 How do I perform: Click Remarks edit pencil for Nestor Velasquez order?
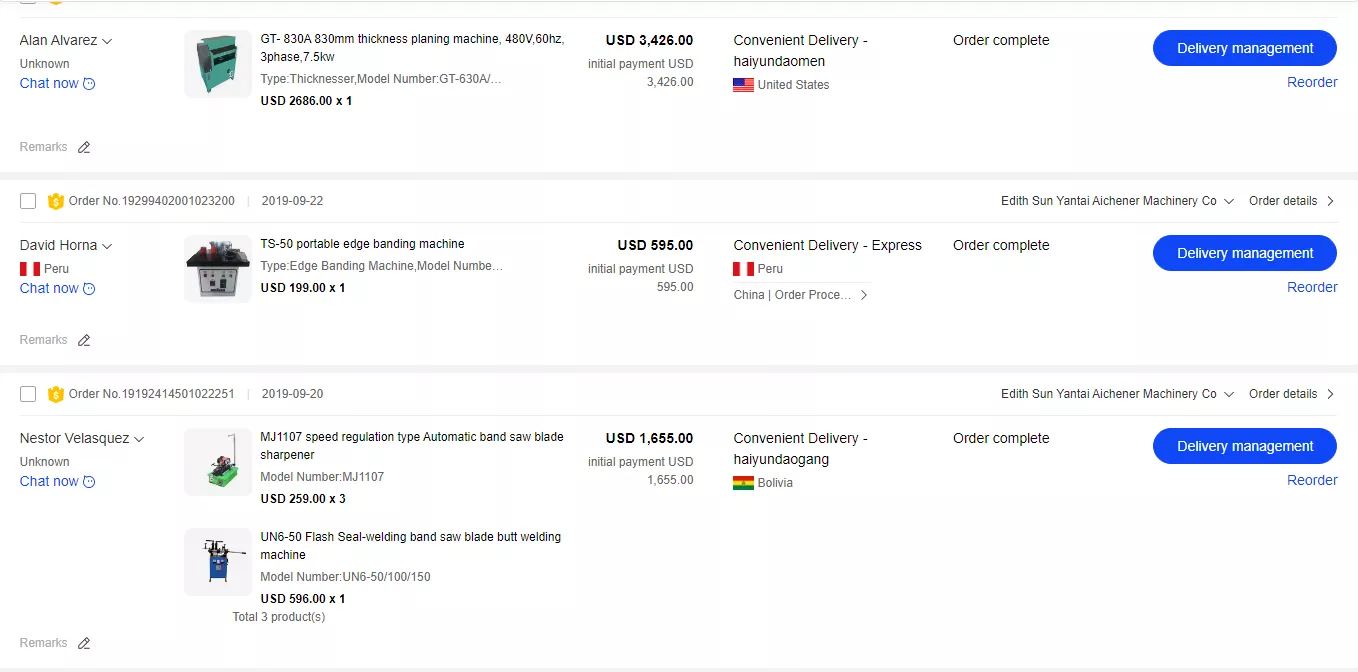click(84, 643)
